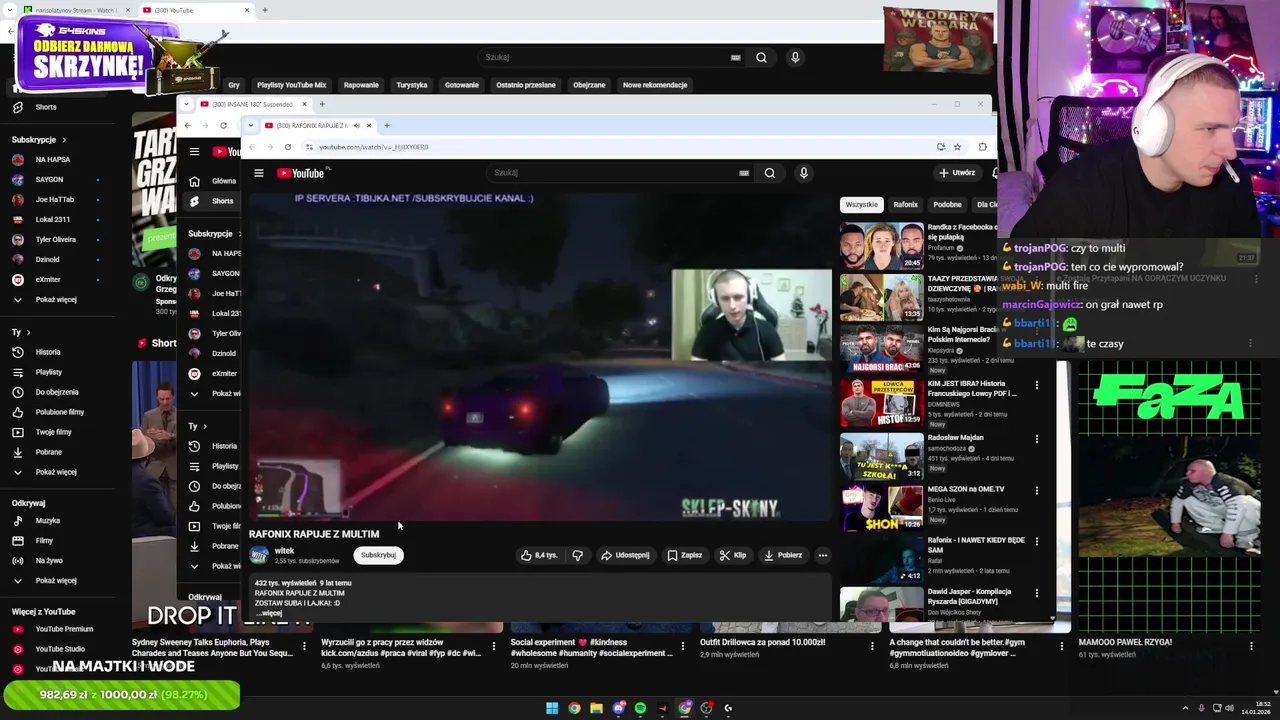Click Shorts icon in the middle window sidebar

pyautogui.click(x=194, y=201)
